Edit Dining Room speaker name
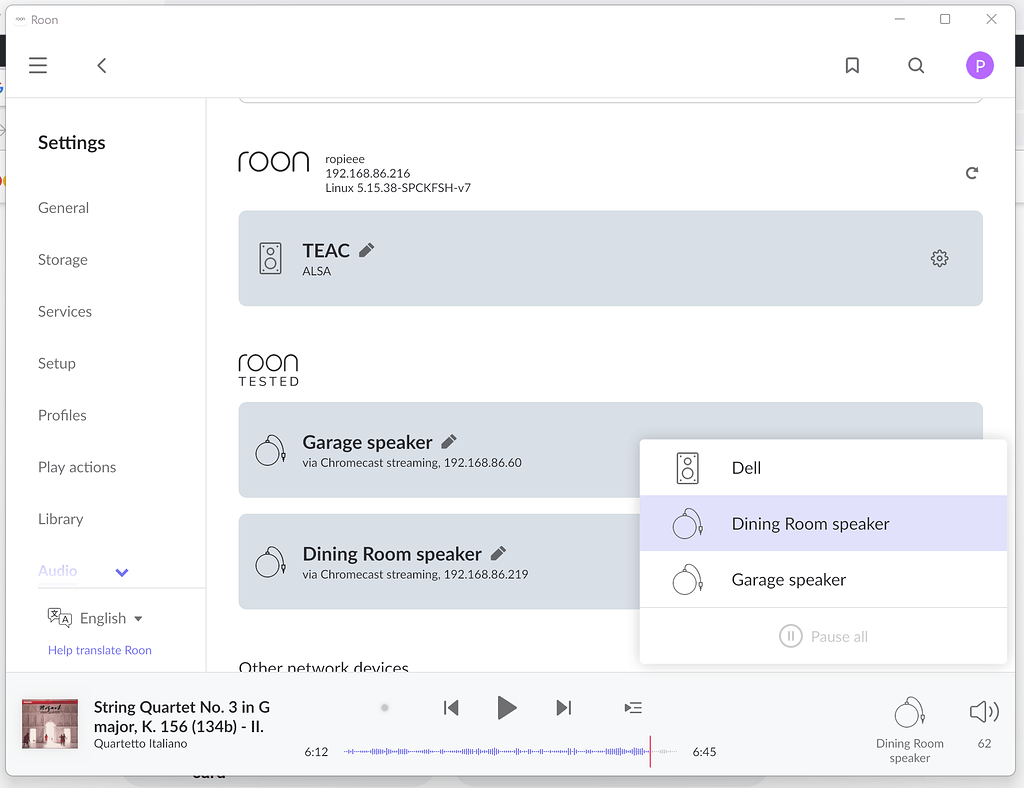1024x788 pixels. tap(500, 552)
